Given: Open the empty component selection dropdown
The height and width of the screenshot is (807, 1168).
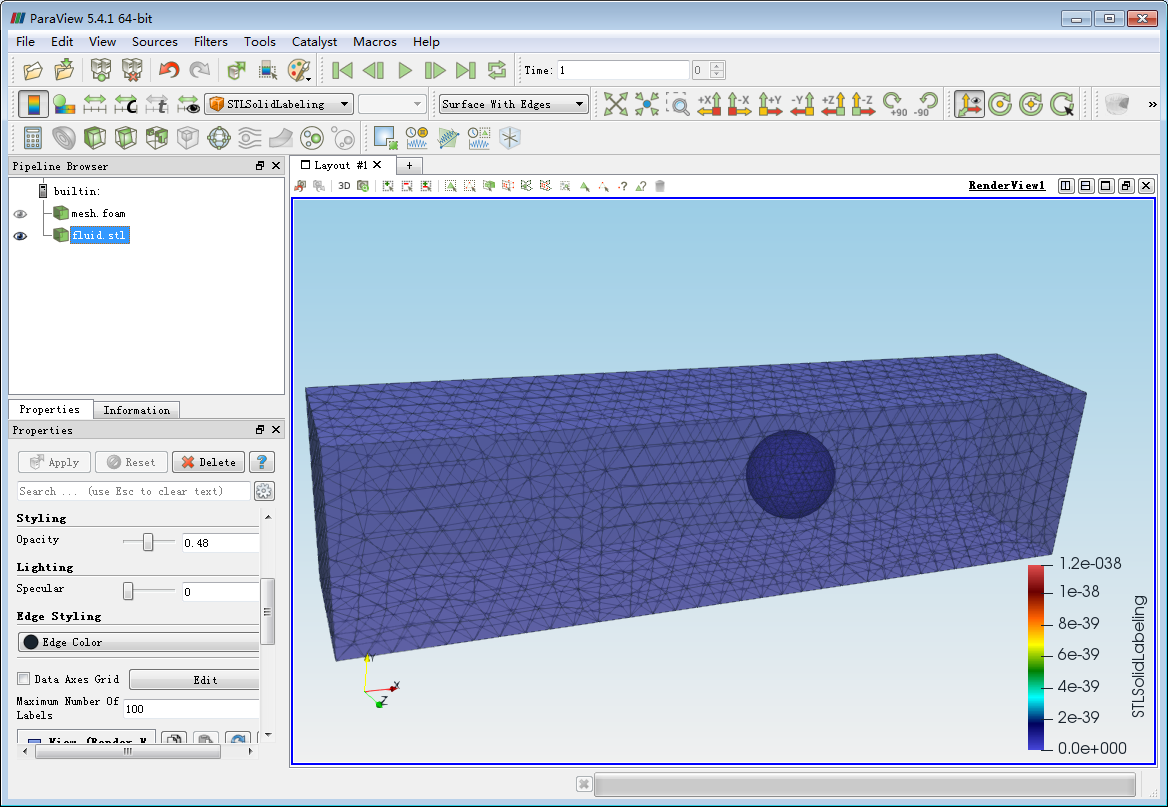Looking at the screenshot, I should pos(392,104).
